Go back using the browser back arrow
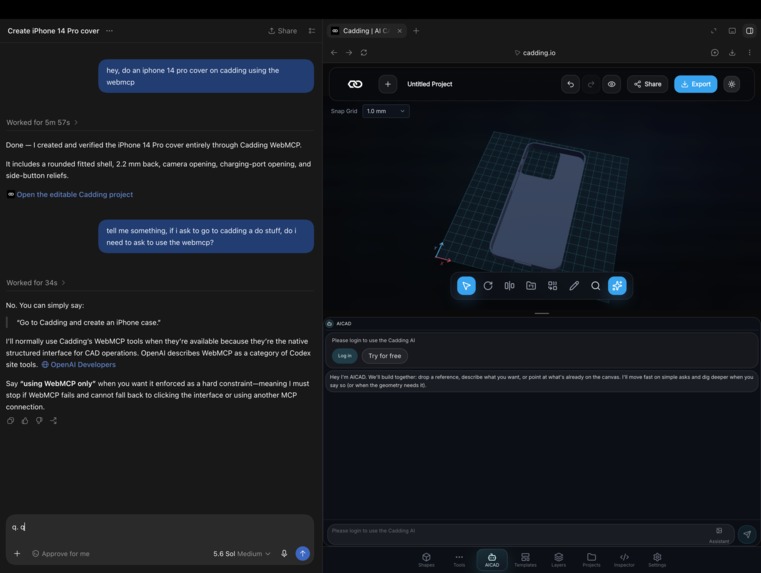Viewport: 761px width, 573px height. pyautogui.click(x=334, y=52)
